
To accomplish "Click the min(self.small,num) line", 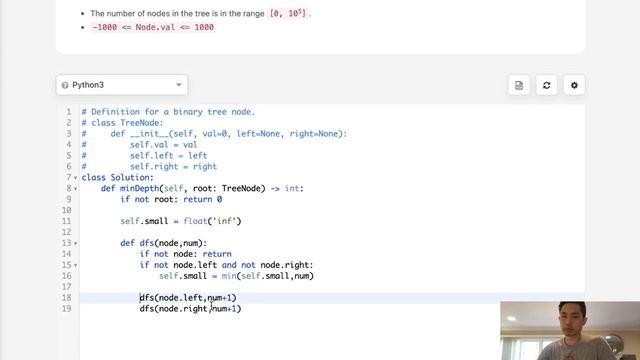I will (x=236, y=276).
